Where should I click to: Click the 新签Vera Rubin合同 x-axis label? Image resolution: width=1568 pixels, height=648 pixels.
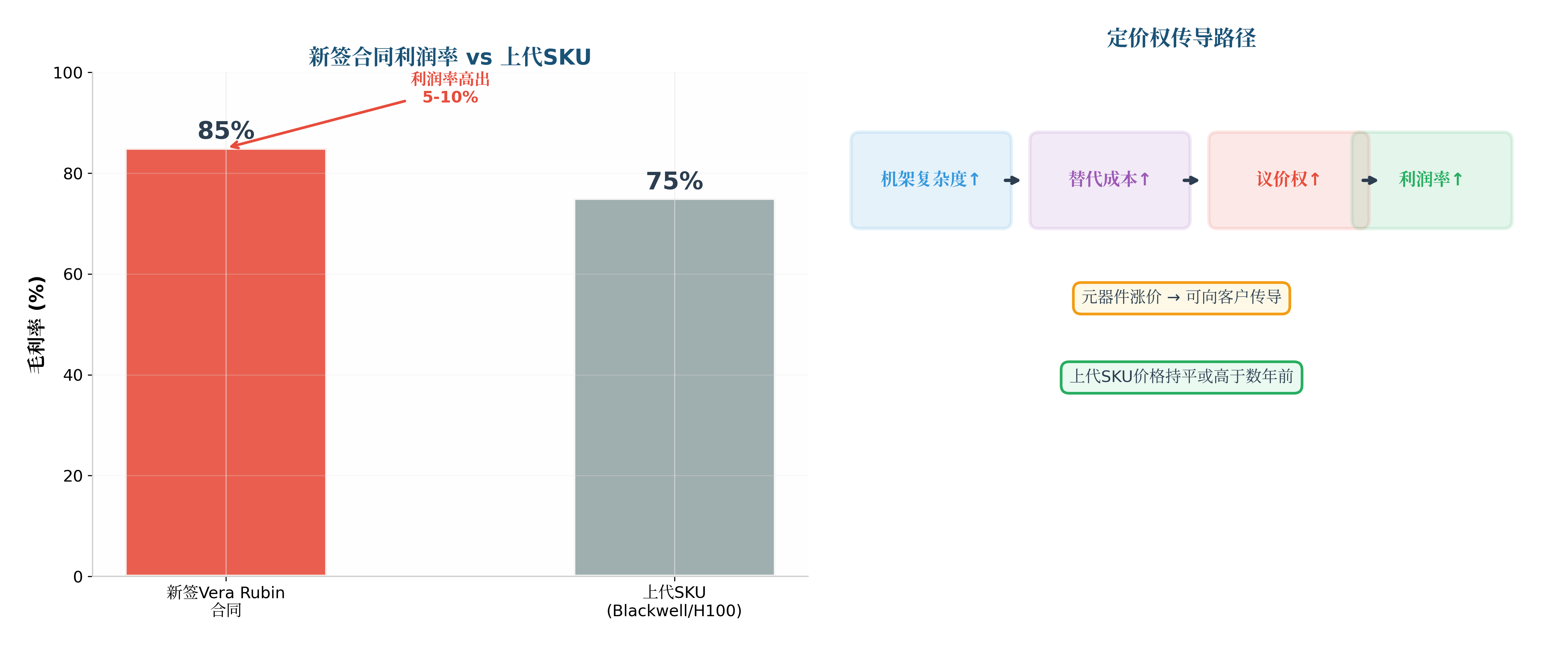pos(226,601)
